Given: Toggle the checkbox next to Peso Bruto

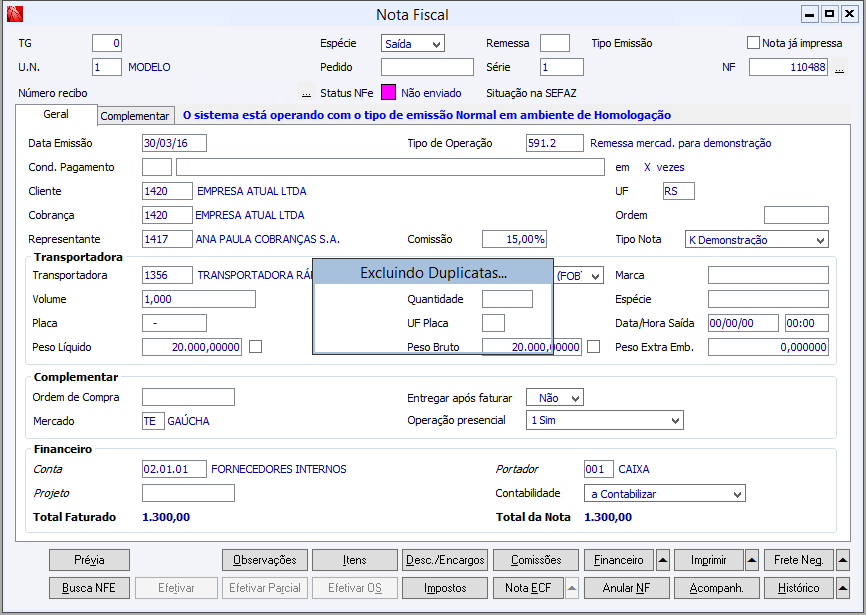Looking at the screenshot, I should pos(594,347).
